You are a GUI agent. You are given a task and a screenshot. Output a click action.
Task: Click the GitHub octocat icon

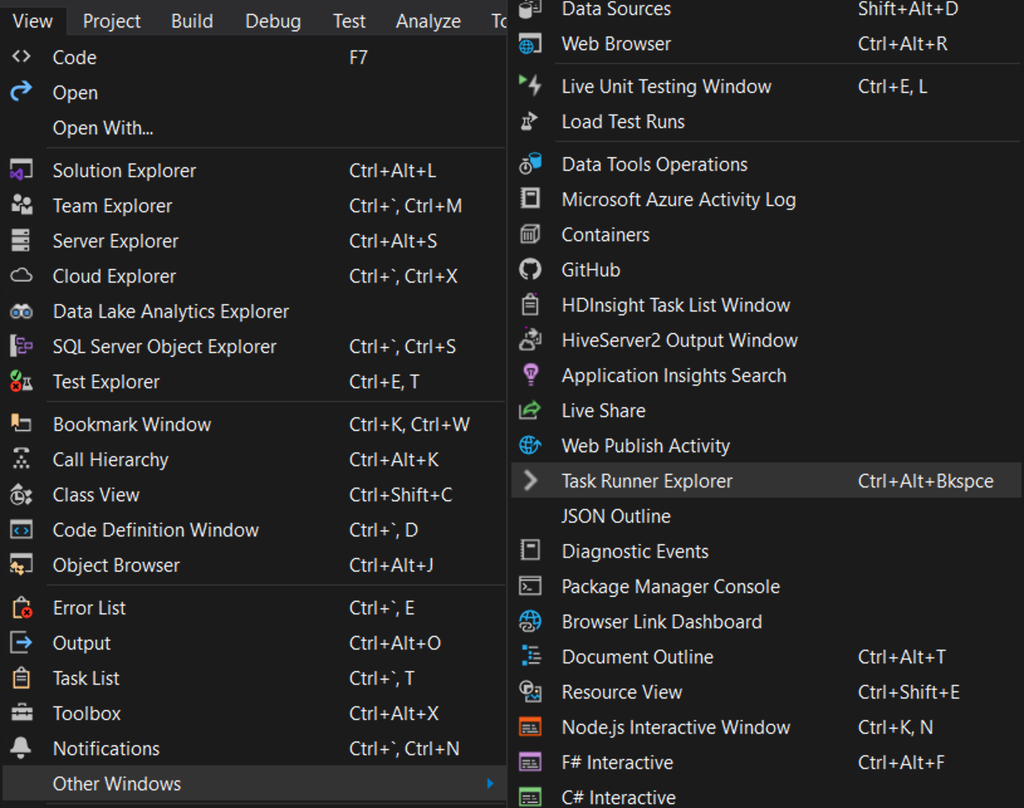(530, 269)
